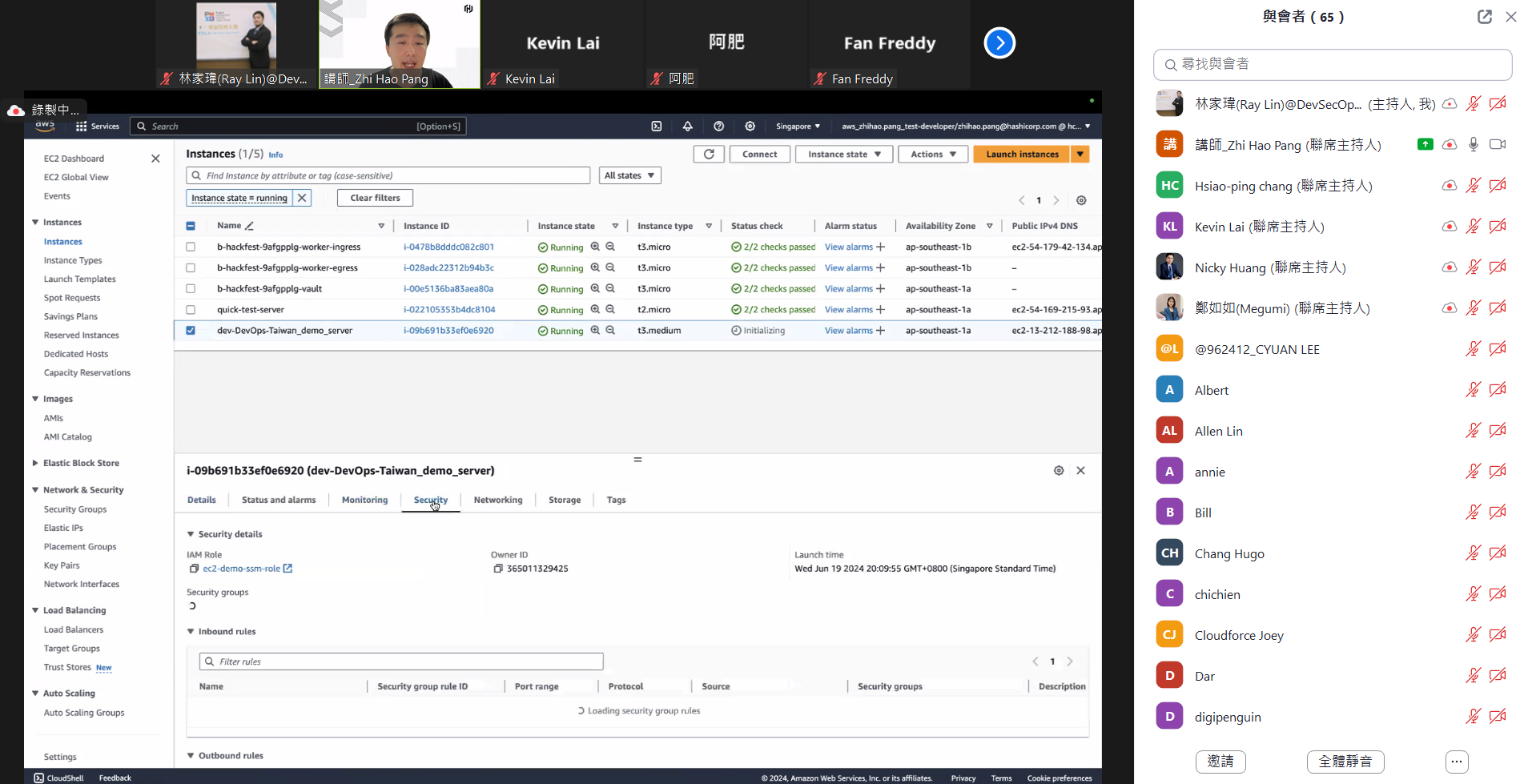This screenshot has width=1520, height=784.
Task: Open the AWS help question mark icon
Action: [x=718, y=127]
